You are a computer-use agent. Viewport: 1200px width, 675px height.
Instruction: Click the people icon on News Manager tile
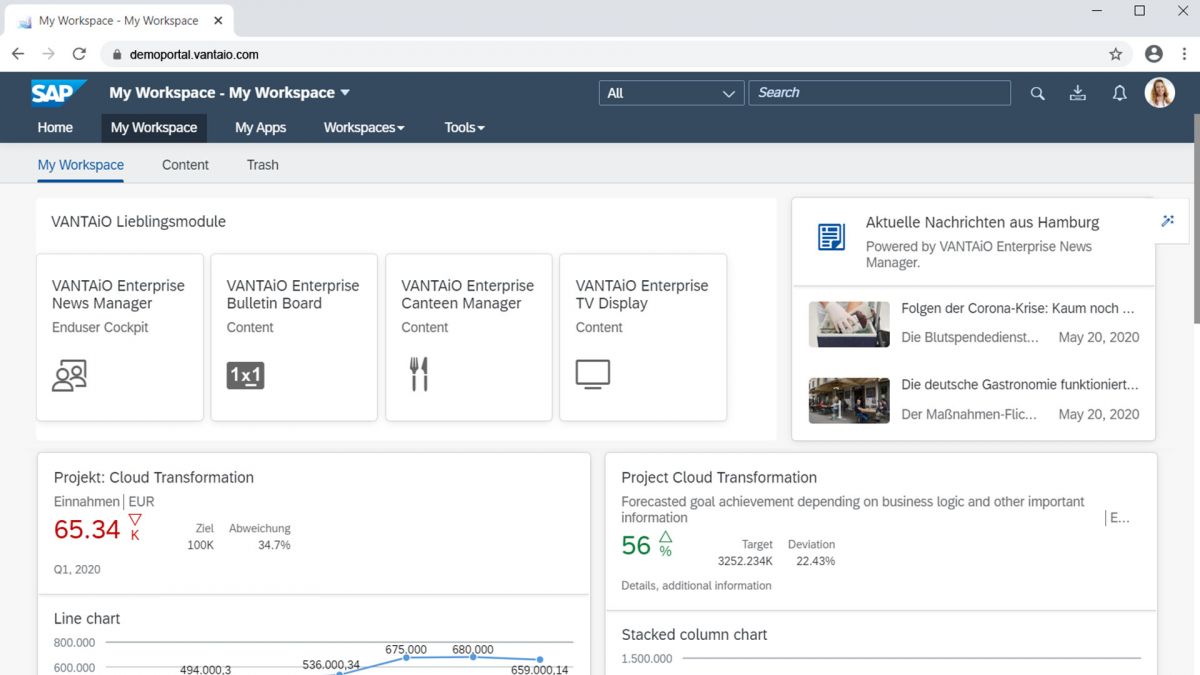pyautogui.click(x=69, y=375)
